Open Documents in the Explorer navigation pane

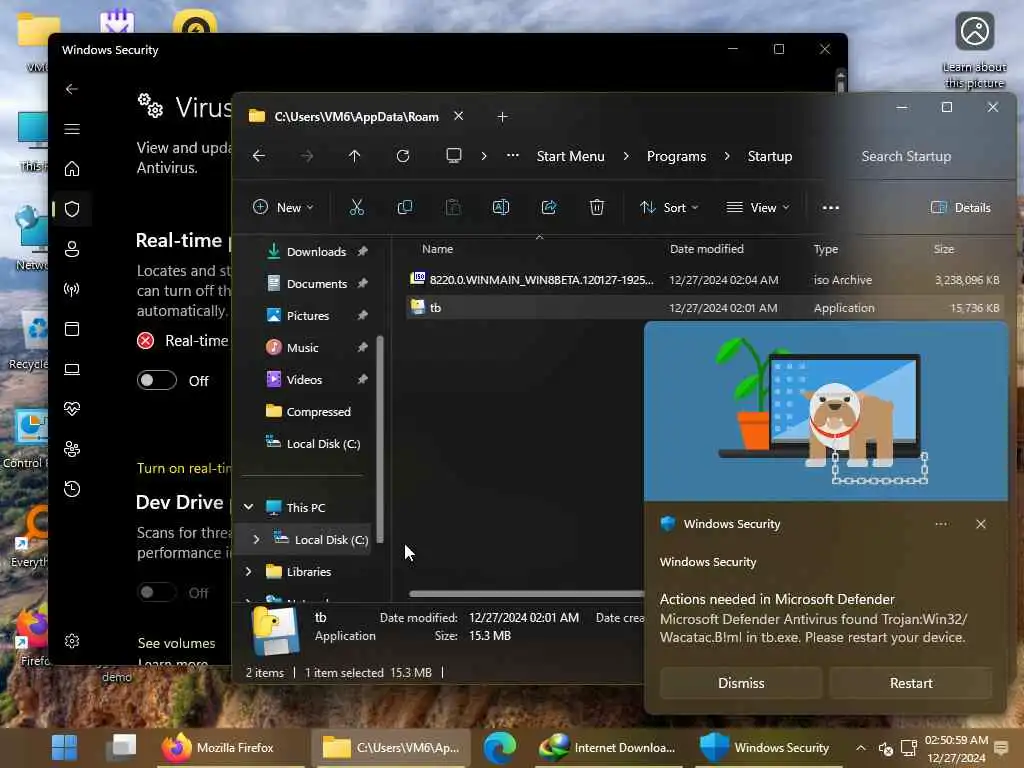click(317, 283)
